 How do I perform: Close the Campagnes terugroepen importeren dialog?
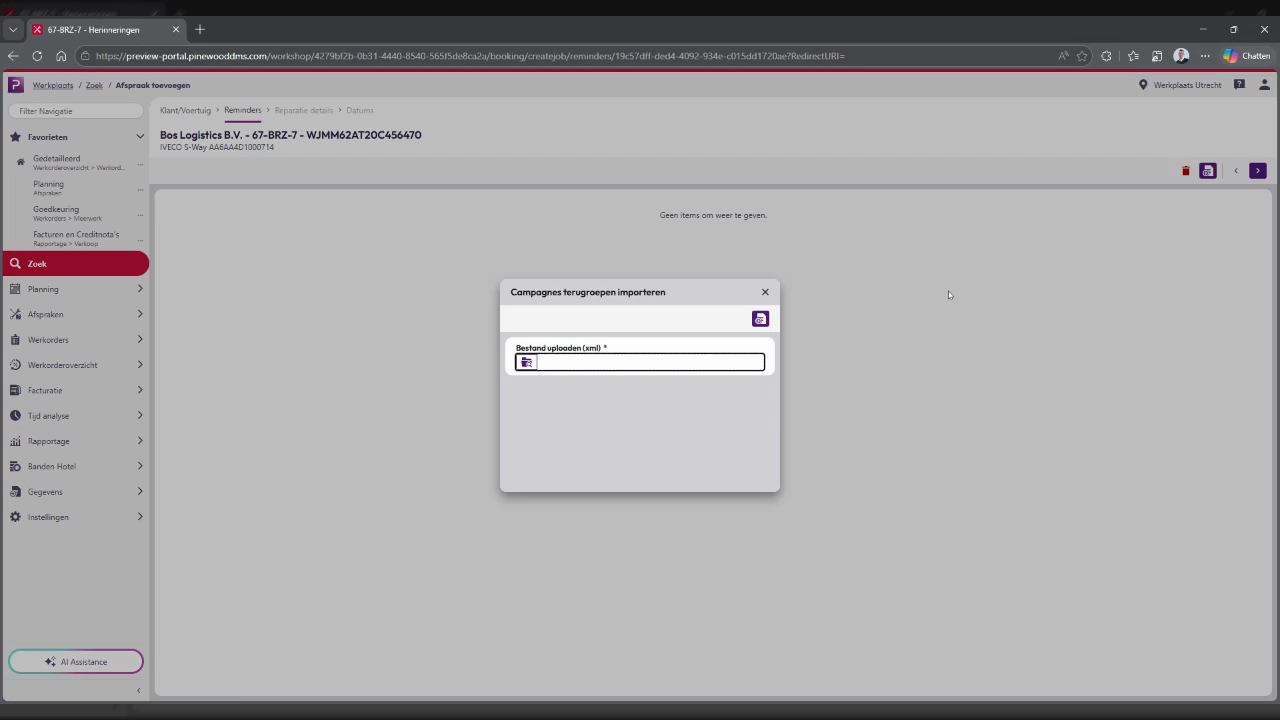click(765, 292)
